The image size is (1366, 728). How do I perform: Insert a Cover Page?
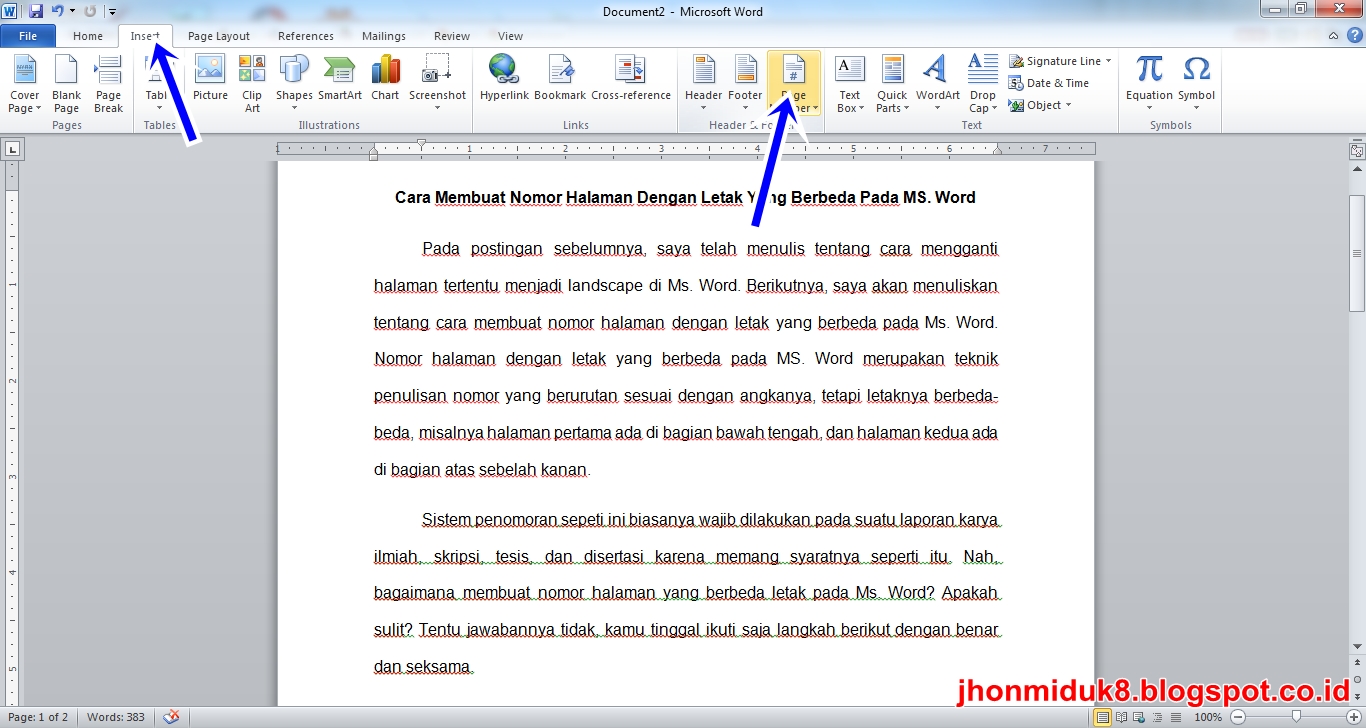pyautogui.click(x=24, y=84)
